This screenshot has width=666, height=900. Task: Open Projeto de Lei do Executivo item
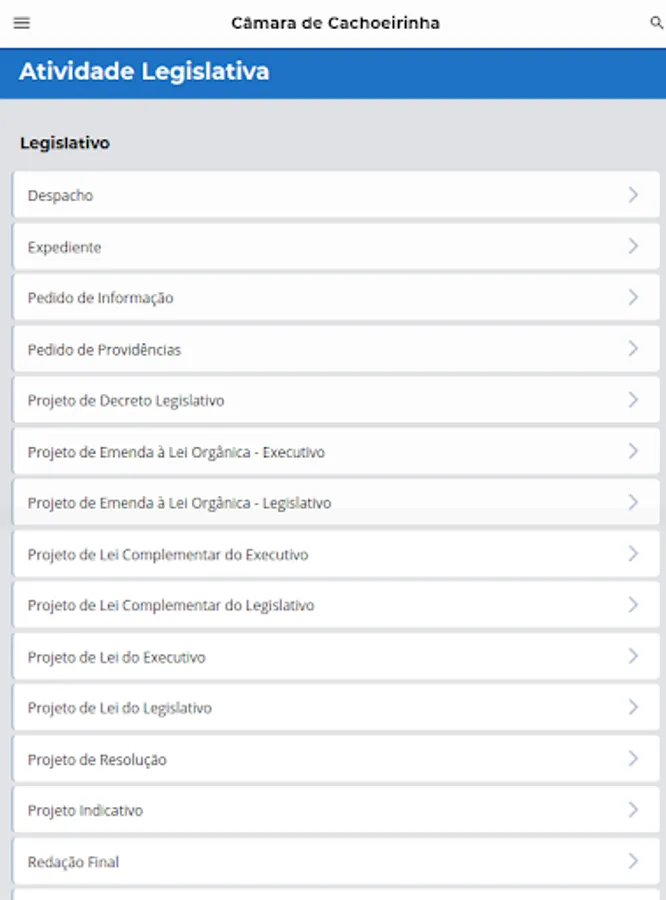coord(116,657)
